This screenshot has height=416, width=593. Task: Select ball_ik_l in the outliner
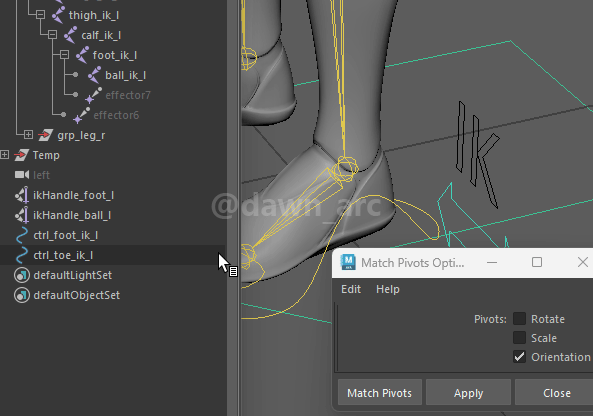click(126, 75)
